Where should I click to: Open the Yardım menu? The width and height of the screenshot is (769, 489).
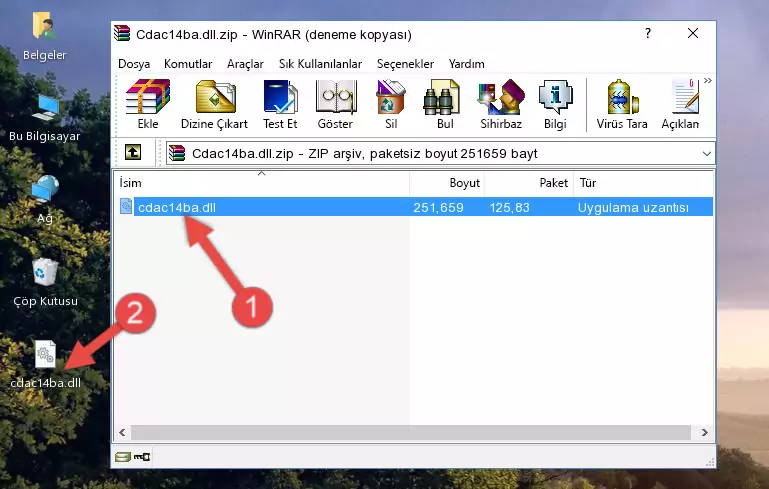(466, 64)
